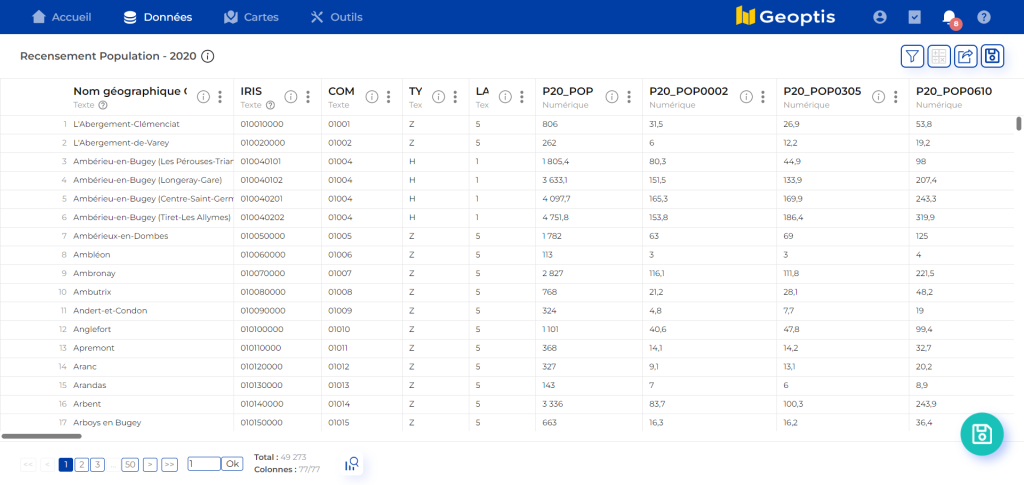Open the Cartes menu
1024x485 pixels.
point(252,17)
